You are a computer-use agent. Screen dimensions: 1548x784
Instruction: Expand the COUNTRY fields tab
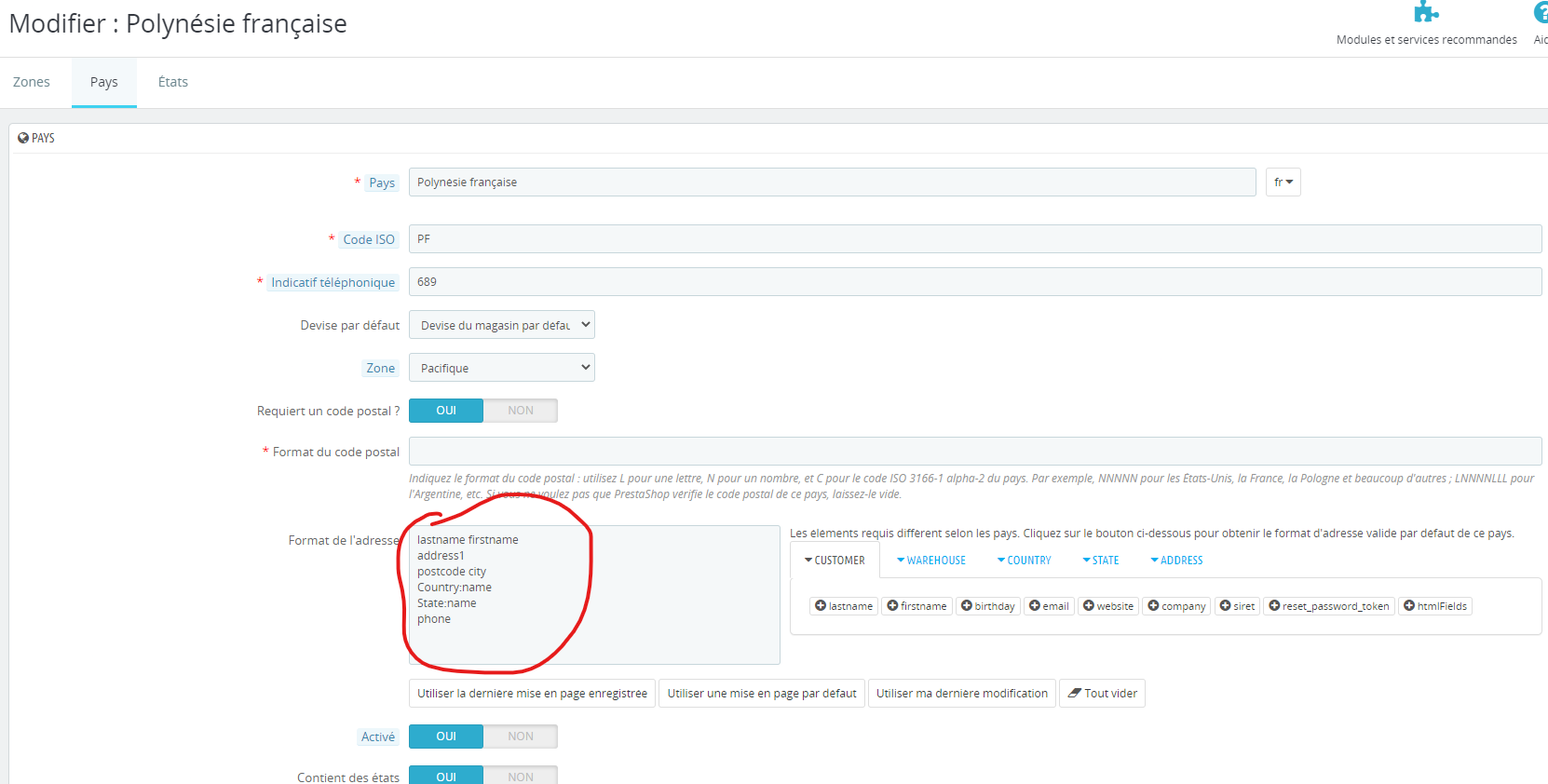point(1025,561)
